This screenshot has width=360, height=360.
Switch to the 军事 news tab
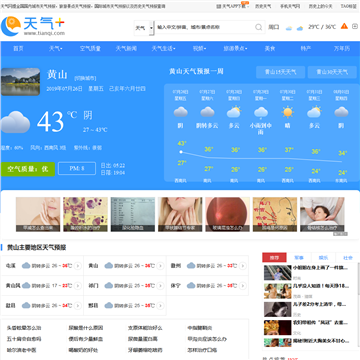299,258
